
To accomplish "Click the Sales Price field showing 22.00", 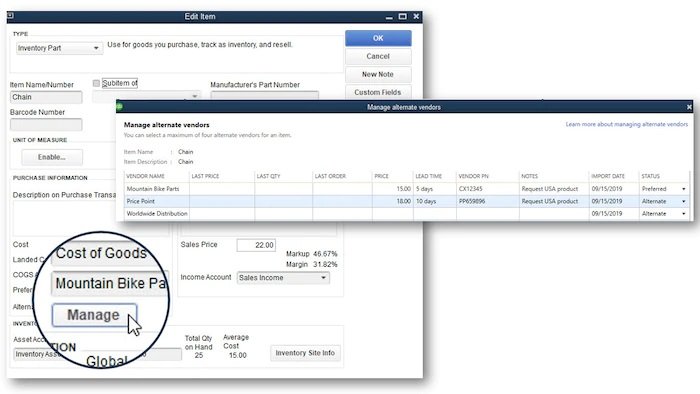I will coord(256,245).
